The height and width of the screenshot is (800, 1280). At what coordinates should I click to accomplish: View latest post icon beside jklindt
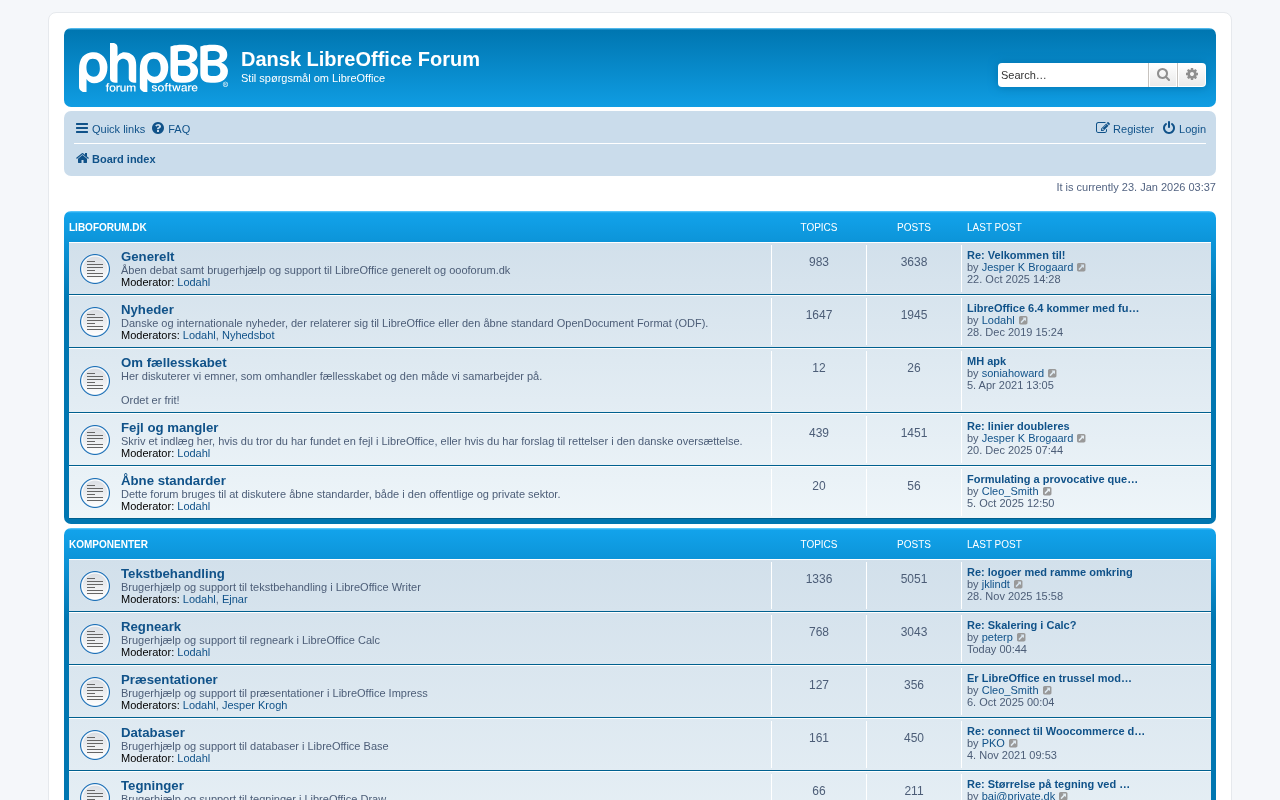[x=1019, y=585]
